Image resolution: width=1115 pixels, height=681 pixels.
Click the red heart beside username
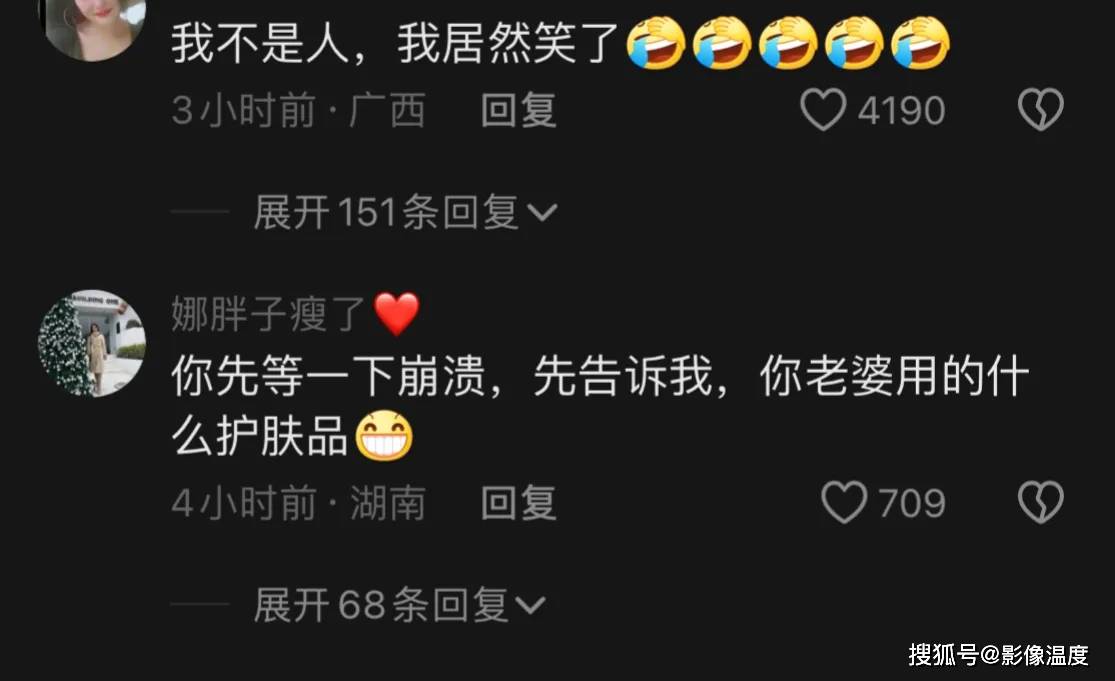click(397, 313)
